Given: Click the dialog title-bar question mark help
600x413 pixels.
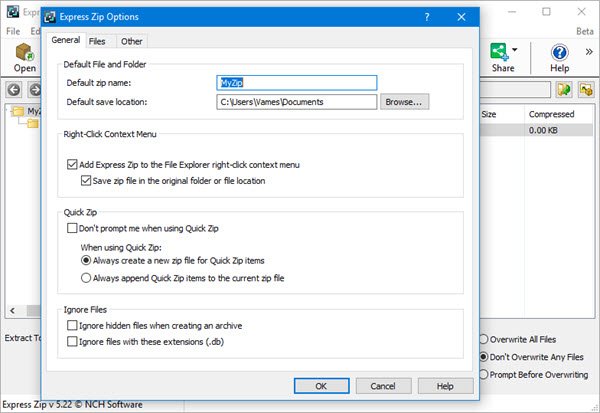Looking at the screenshot, I should (x=427, y=17).
